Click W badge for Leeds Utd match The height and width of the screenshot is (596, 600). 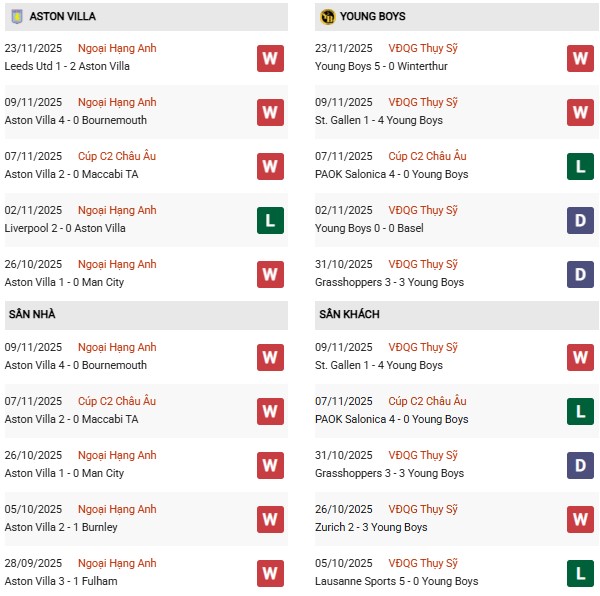pos(270,58)
